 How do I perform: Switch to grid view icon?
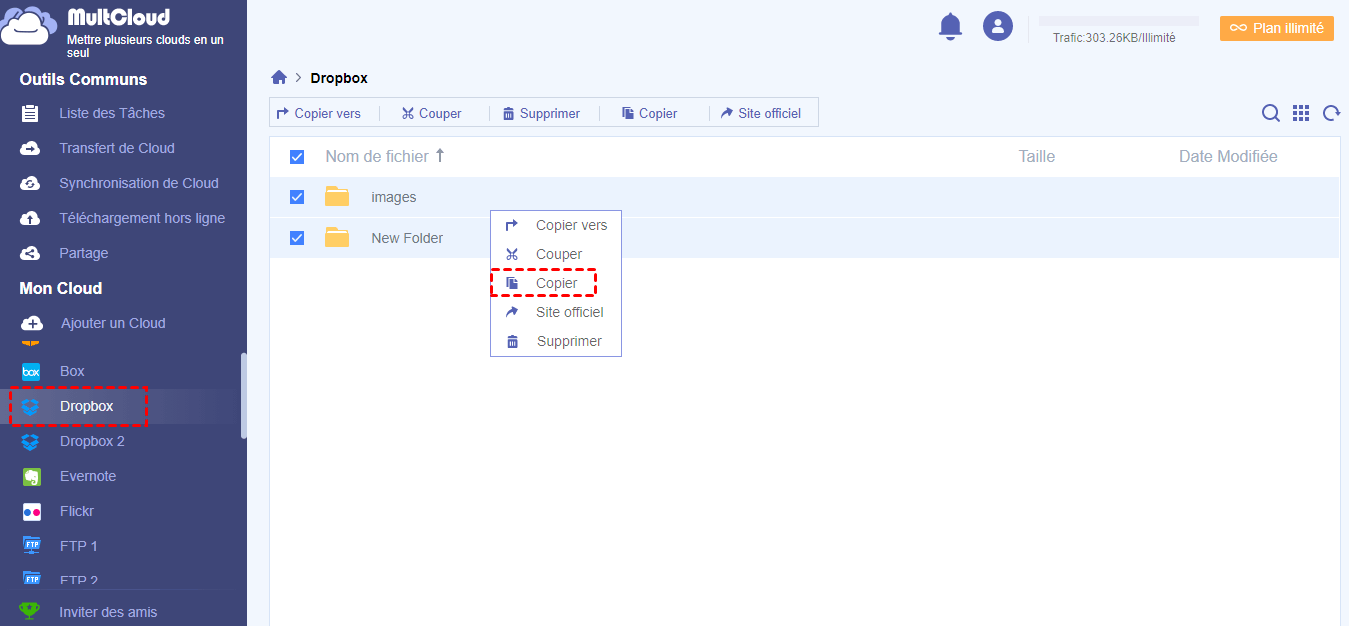pyautogui.click(x=1301, y=113)
